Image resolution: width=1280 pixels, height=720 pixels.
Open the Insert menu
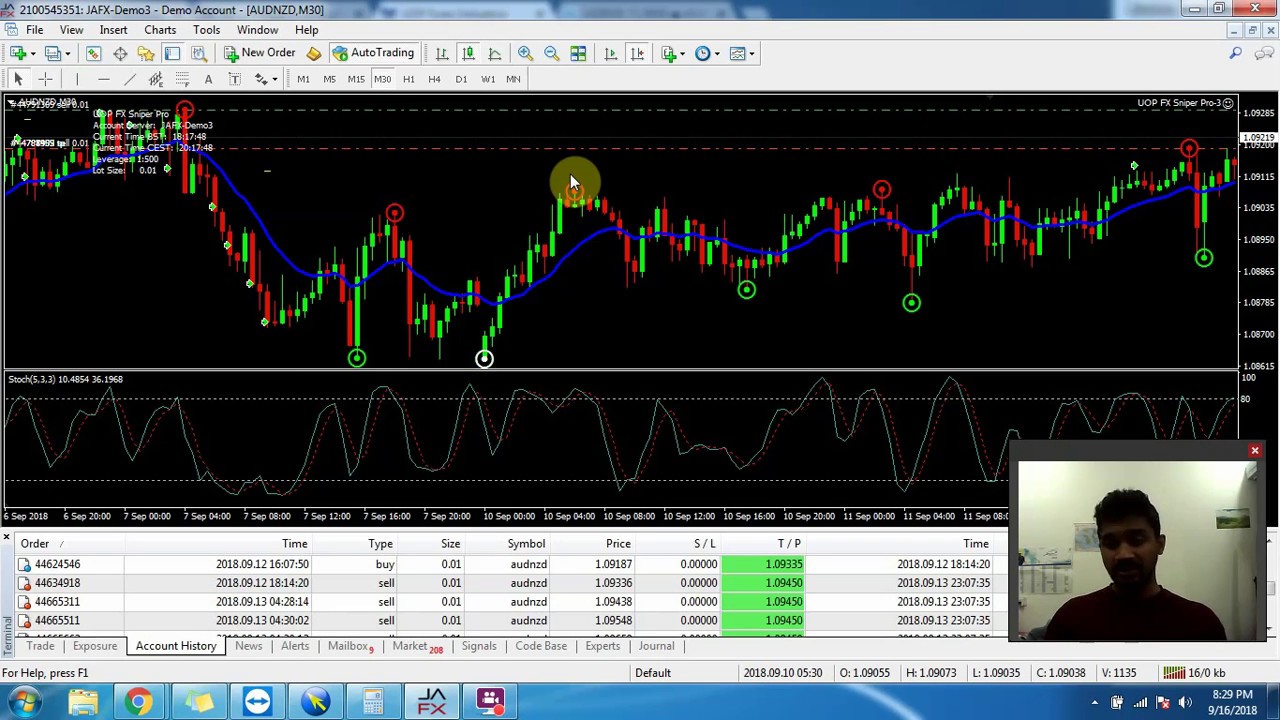coord(113,30)
